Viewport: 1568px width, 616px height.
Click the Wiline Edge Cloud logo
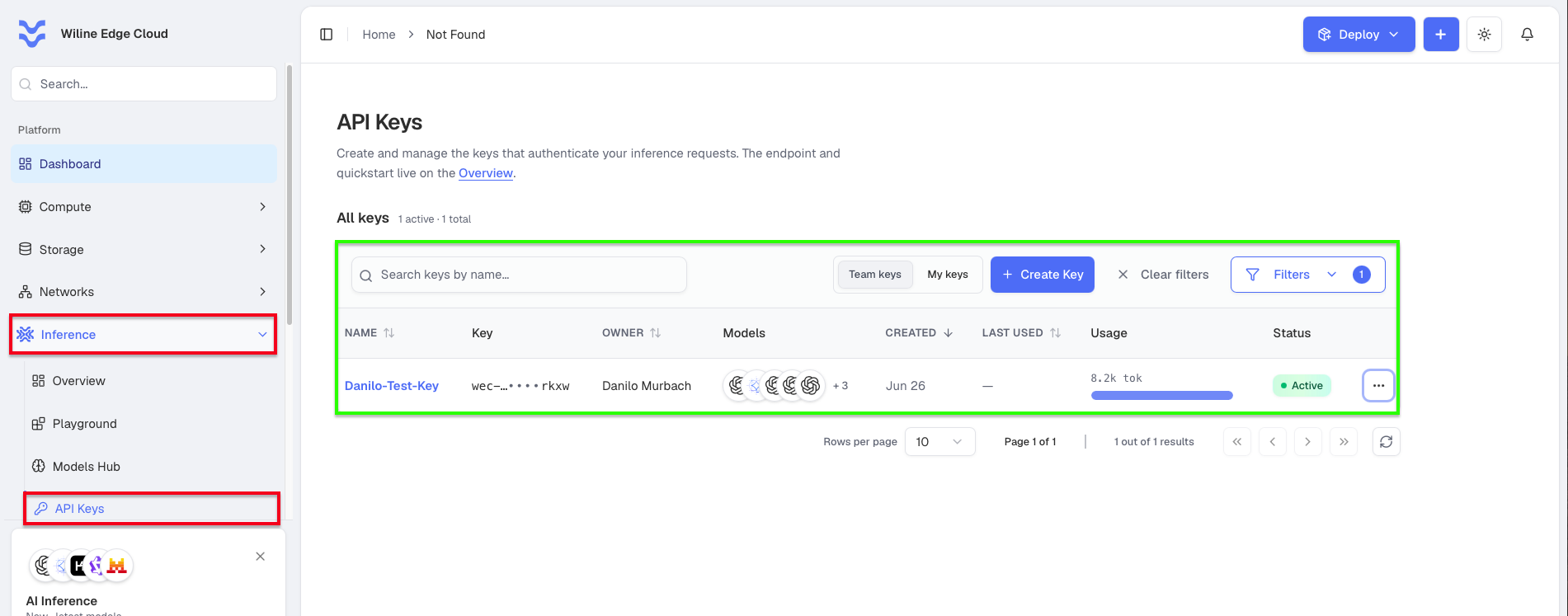coord(32,34)
